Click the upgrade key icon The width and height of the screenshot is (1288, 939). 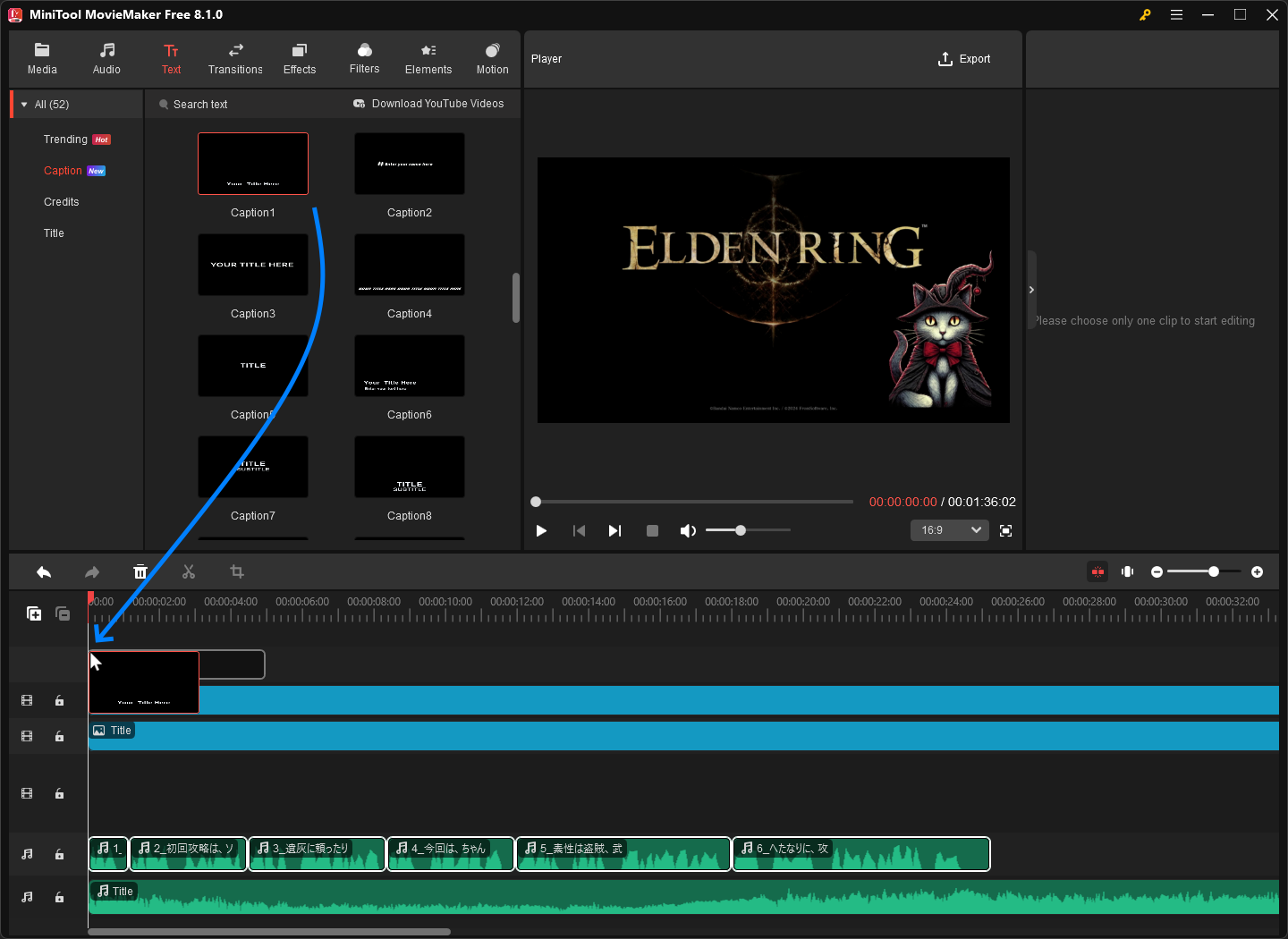click(x=1145, y=14)
